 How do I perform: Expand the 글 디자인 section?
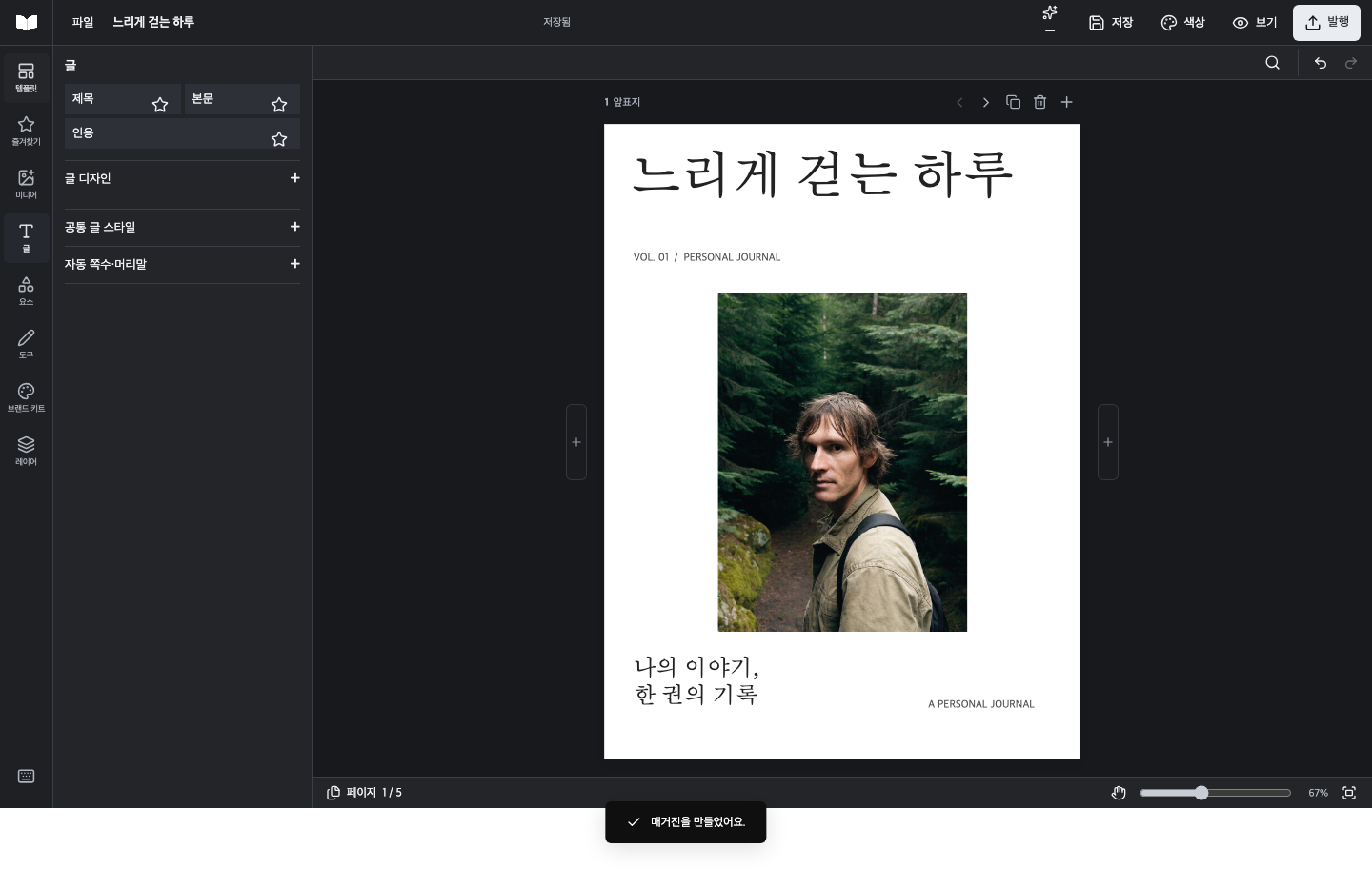point(182,178)
